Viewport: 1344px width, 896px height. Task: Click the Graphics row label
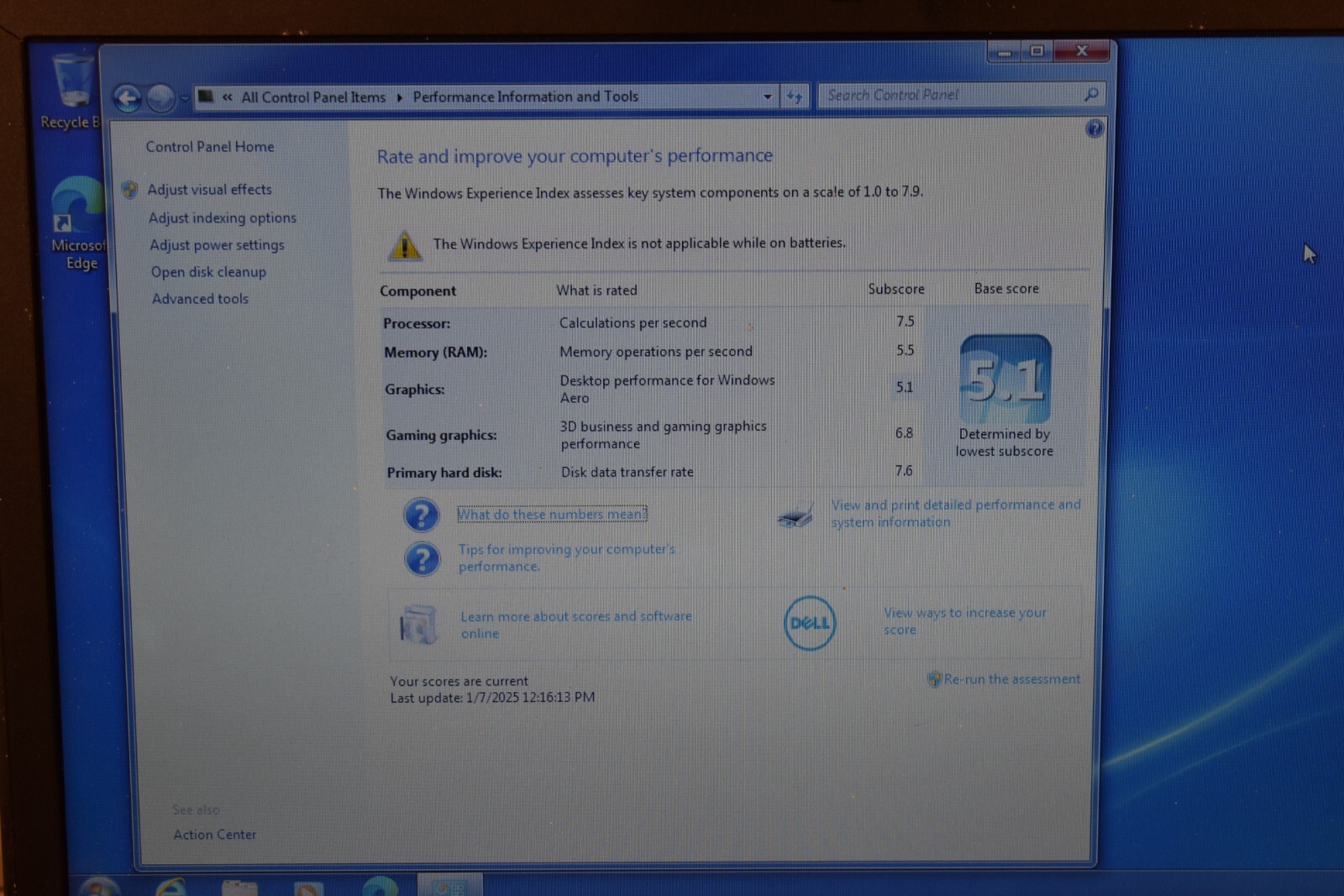415,390
